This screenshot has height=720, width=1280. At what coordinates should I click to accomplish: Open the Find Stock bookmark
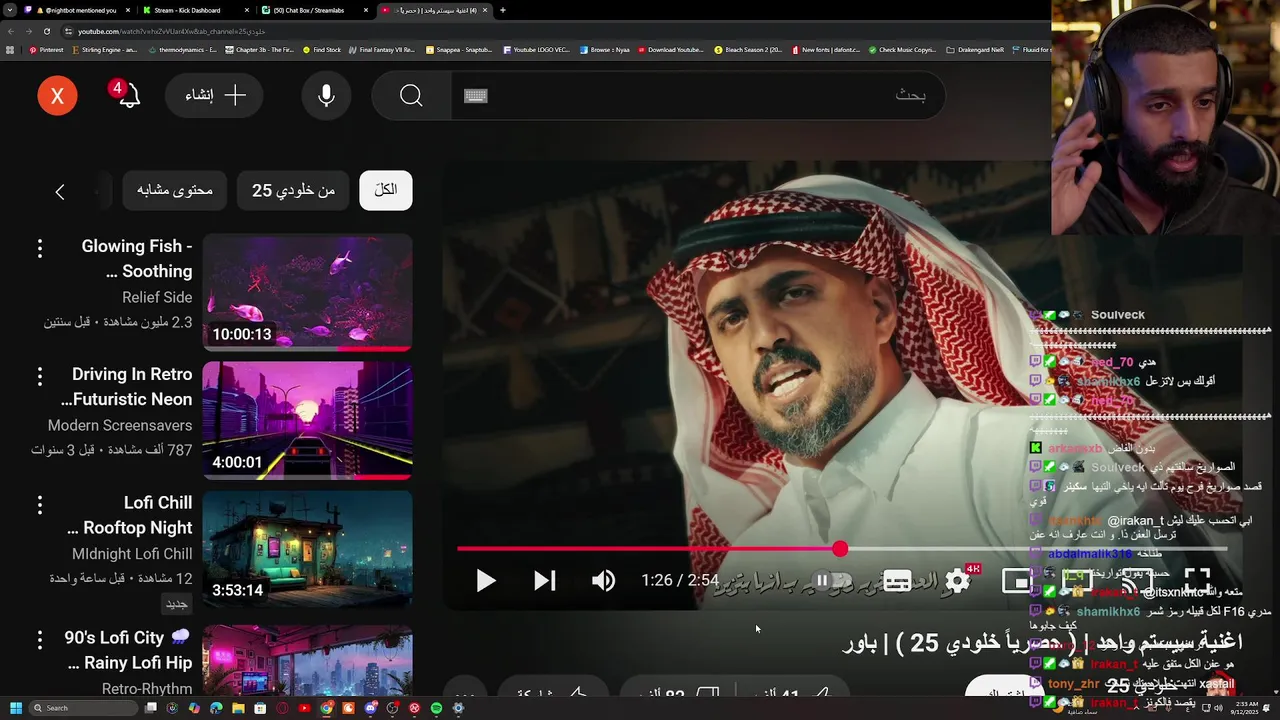(x=322, y=49)
